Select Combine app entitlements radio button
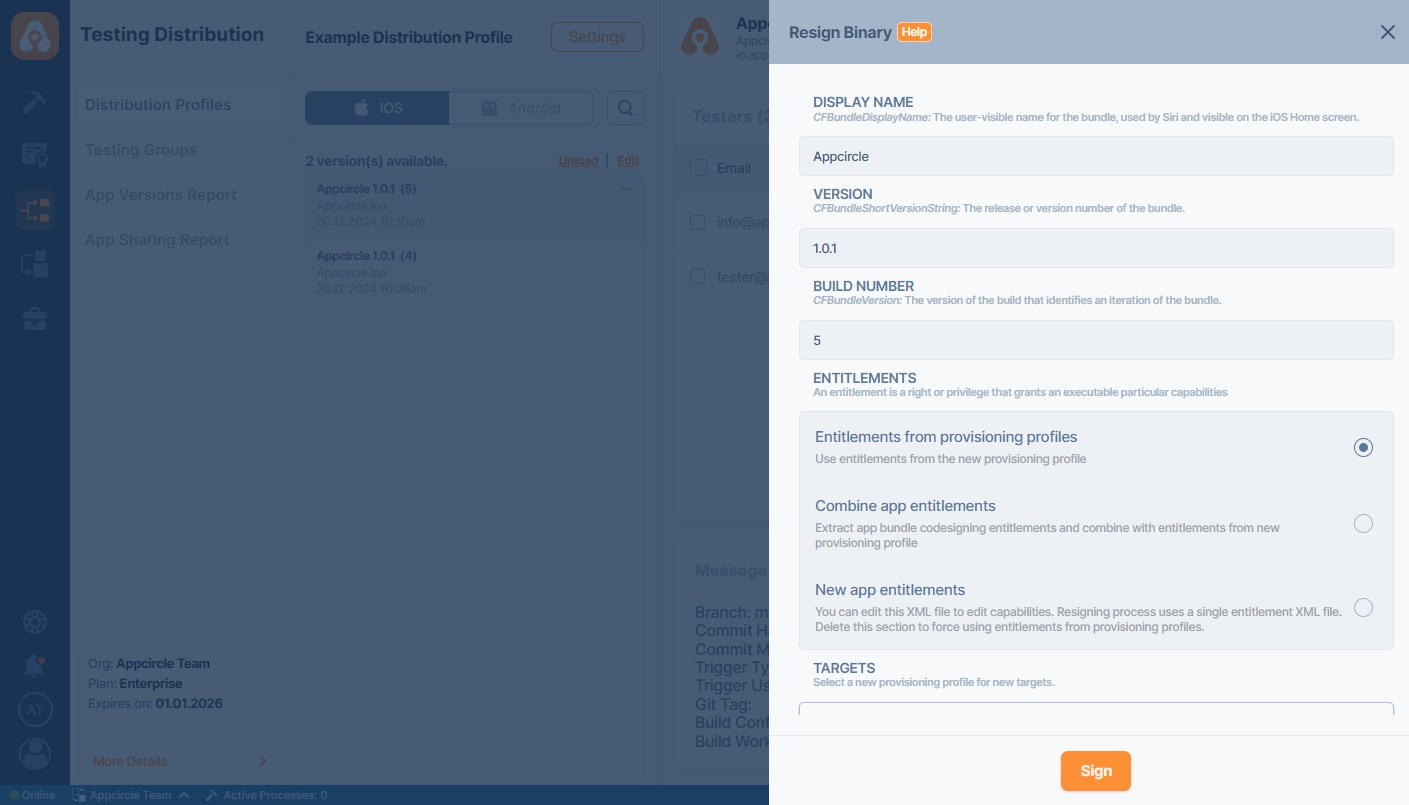Screen dimensions: 1409x805 pos(1362,524)
